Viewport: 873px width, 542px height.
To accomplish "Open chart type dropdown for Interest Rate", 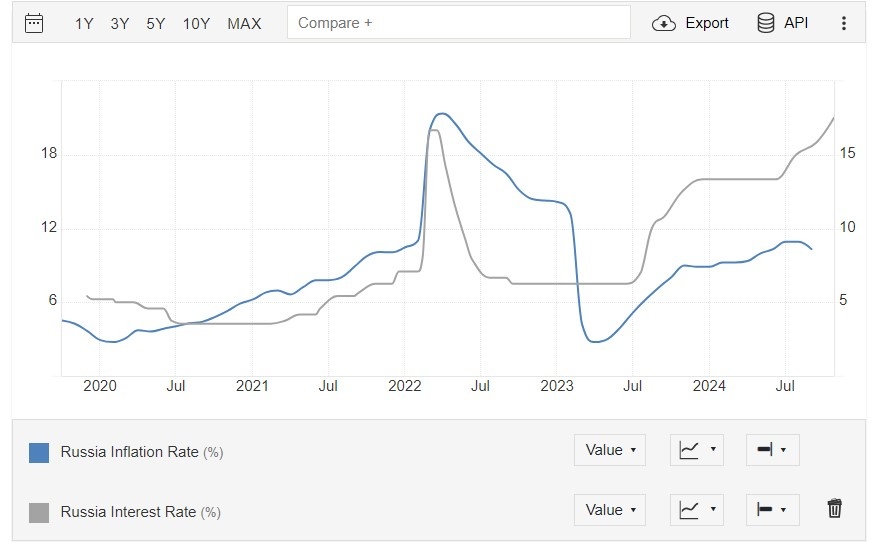I will point(697,510).
